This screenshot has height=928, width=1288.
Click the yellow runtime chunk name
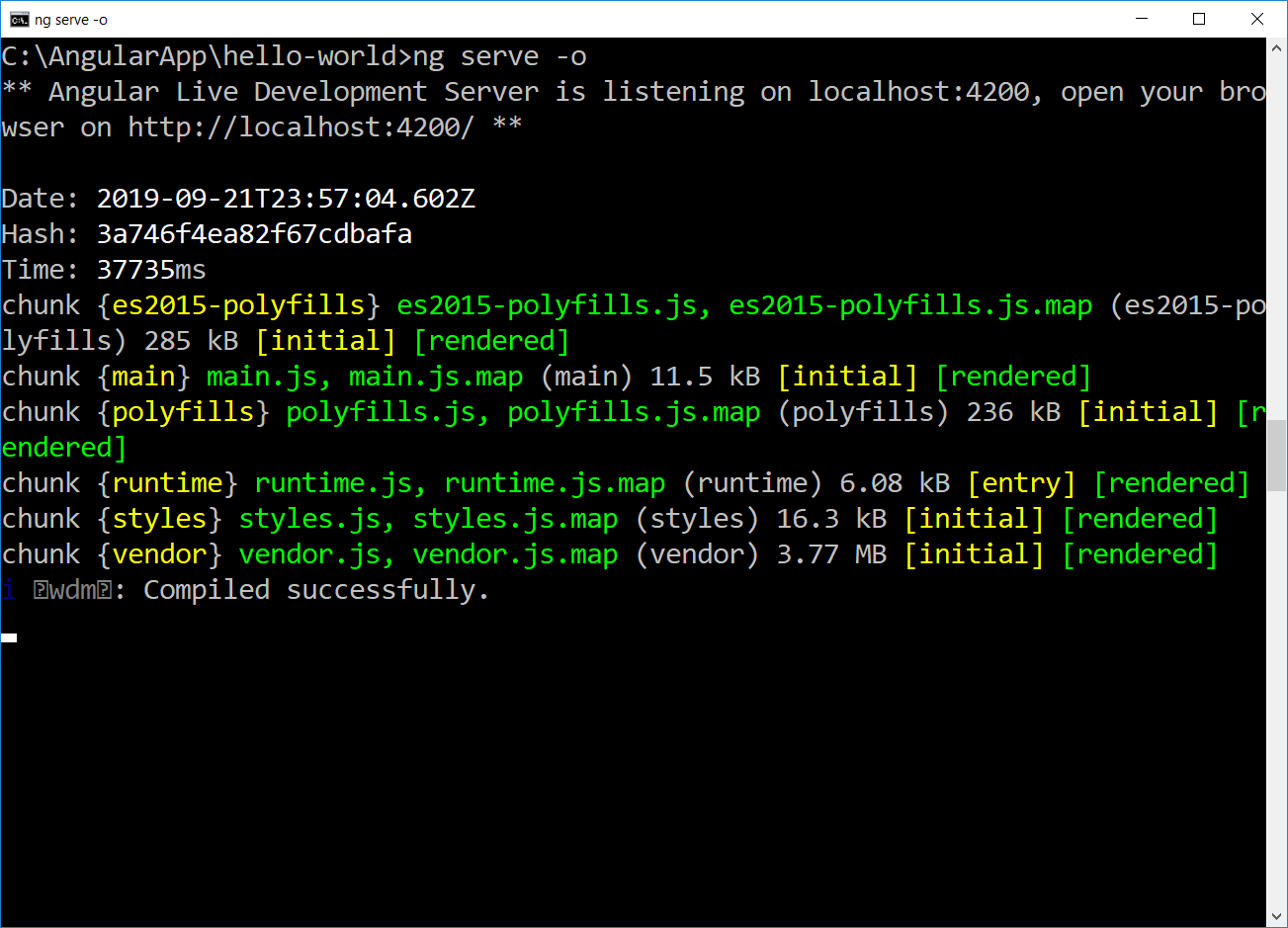[167, 483]
